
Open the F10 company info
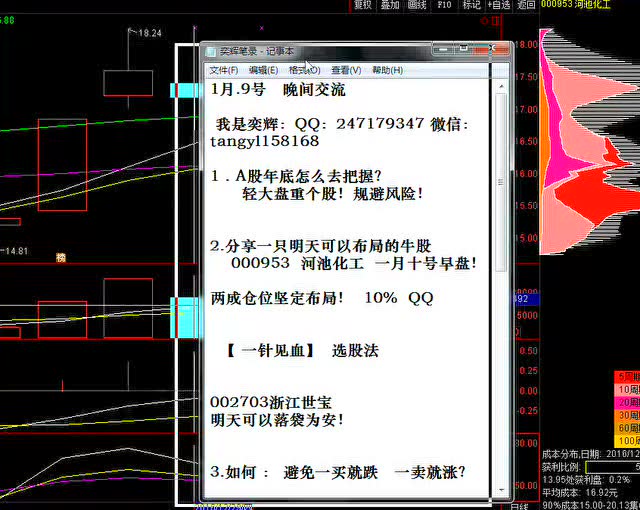point(444,5)
